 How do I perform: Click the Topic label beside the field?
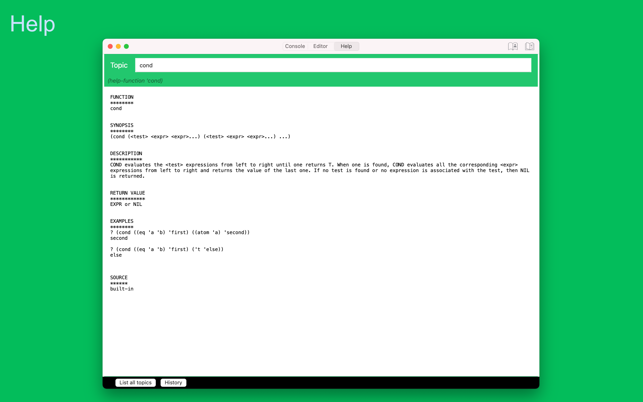click(119, 65)
